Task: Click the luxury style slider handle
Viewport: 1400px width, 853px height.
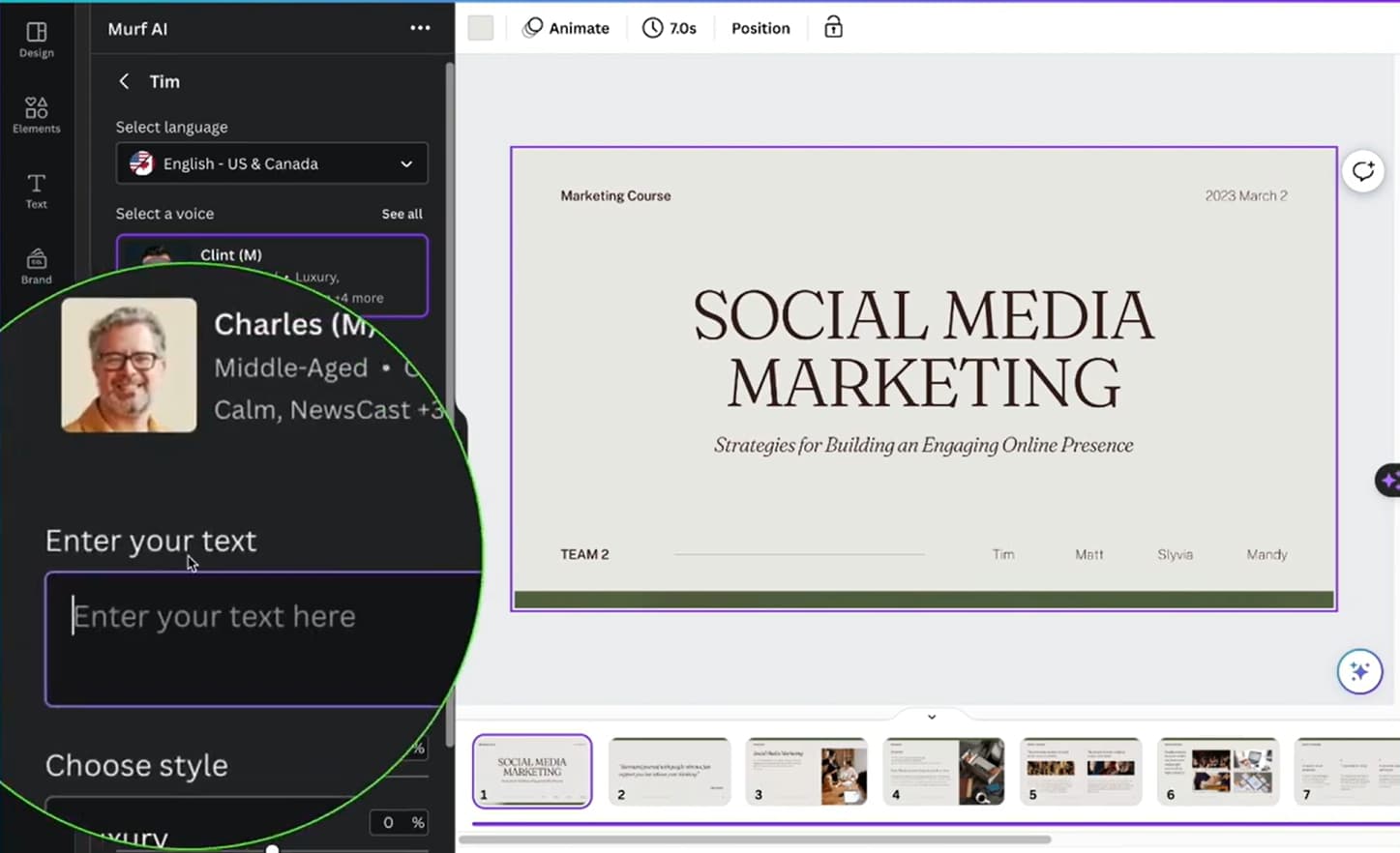Action: (x=273, y=848)
